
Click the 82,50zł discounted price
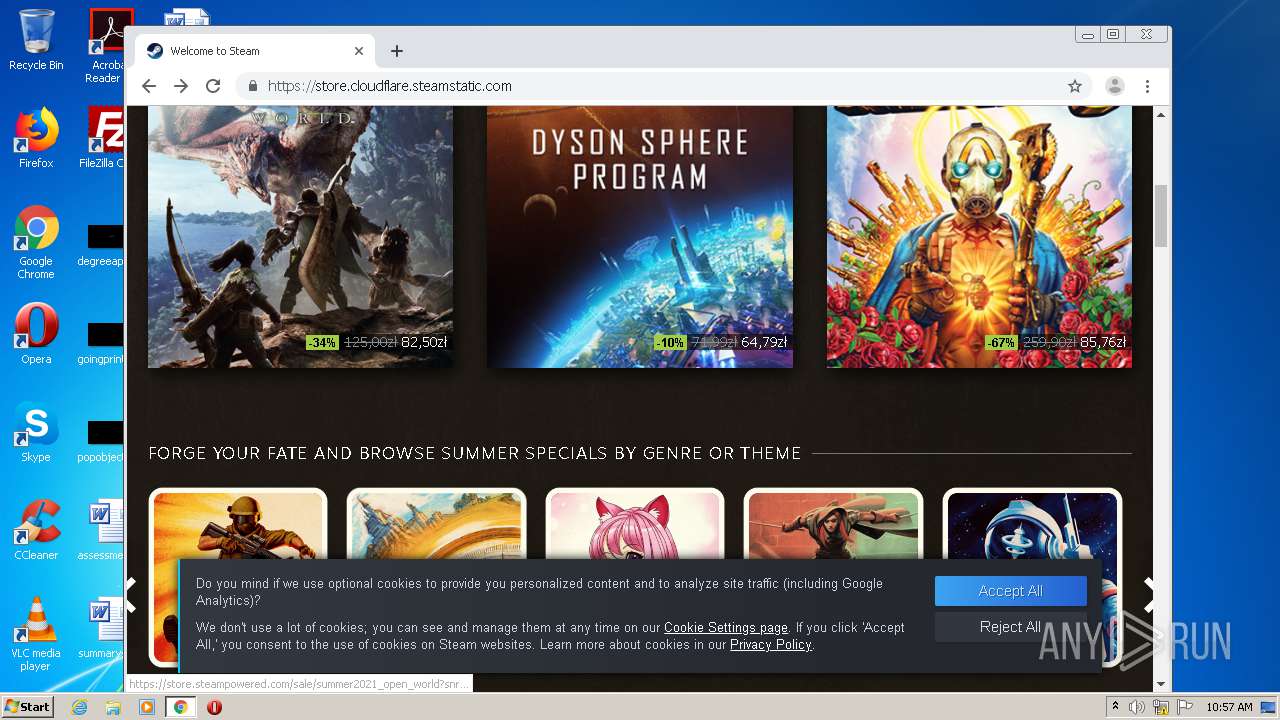[x=424, y=342]
